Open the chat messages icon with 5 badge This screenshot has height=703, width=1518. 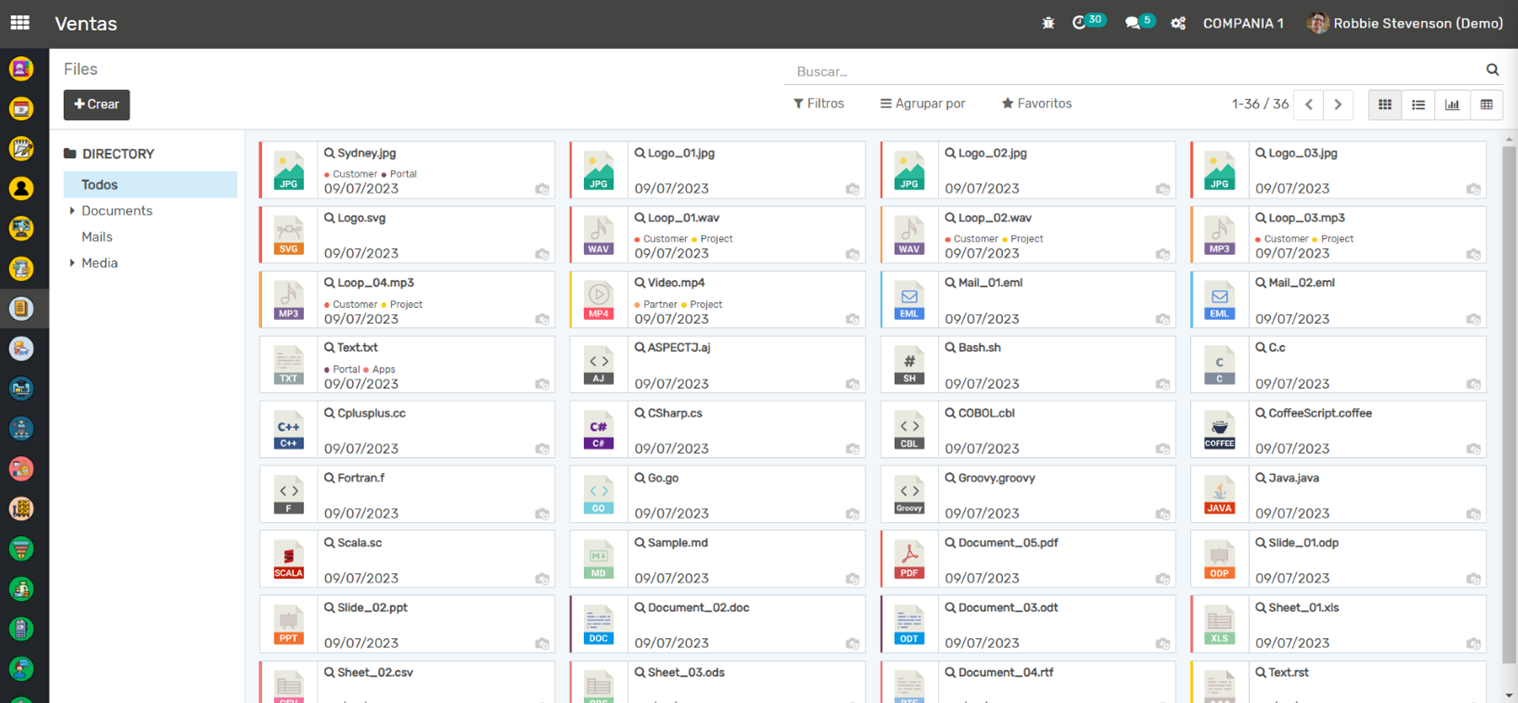(x=1133, y=23)
